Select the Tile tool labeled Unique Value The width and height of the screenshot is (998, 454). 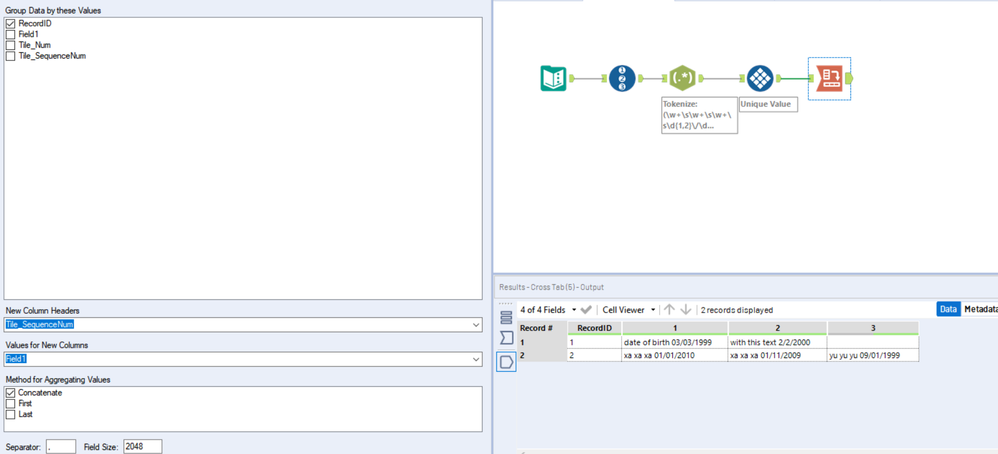[759, 78]
